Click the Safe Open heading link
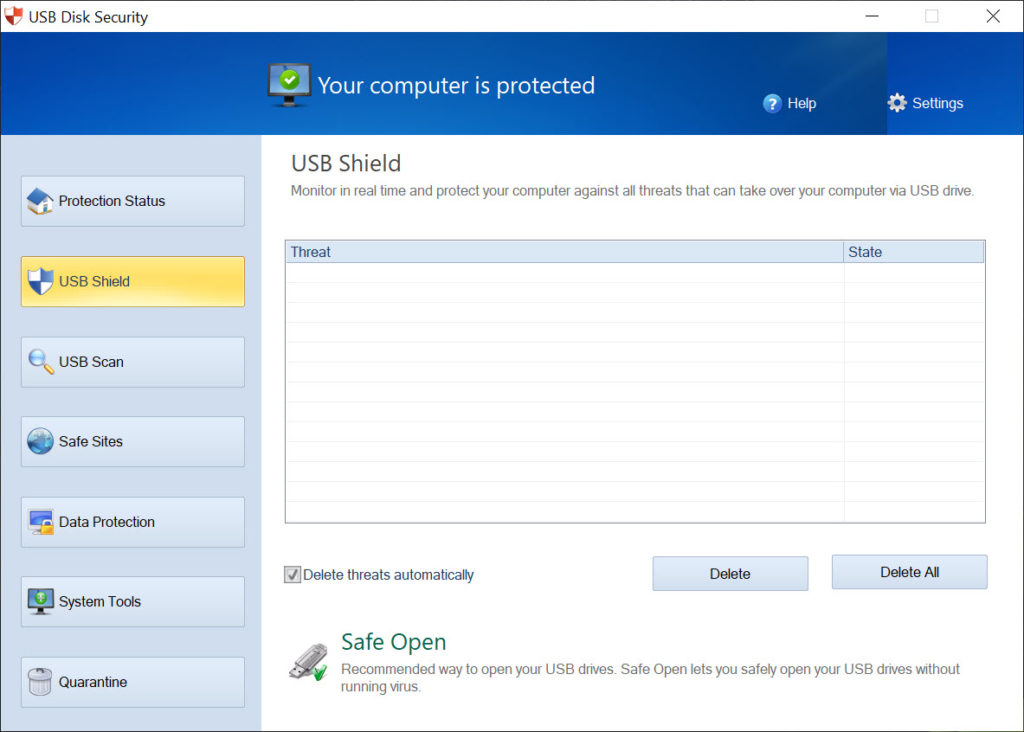1024x732 pixels. (393, 642)
